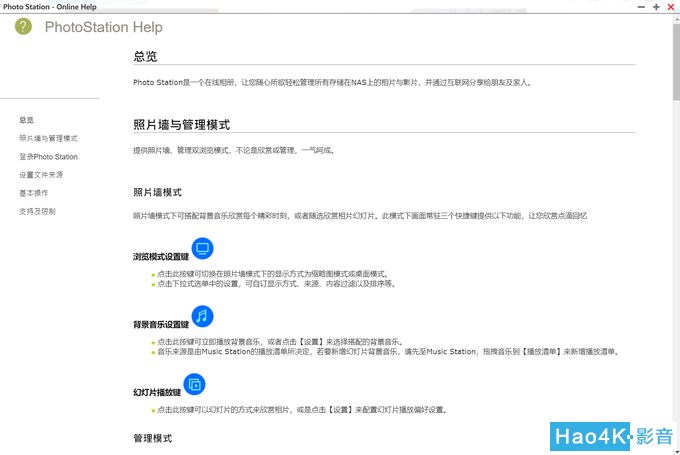Click the paragraph beginning 'Photo Station是一个在线相册'

point(332,82)
